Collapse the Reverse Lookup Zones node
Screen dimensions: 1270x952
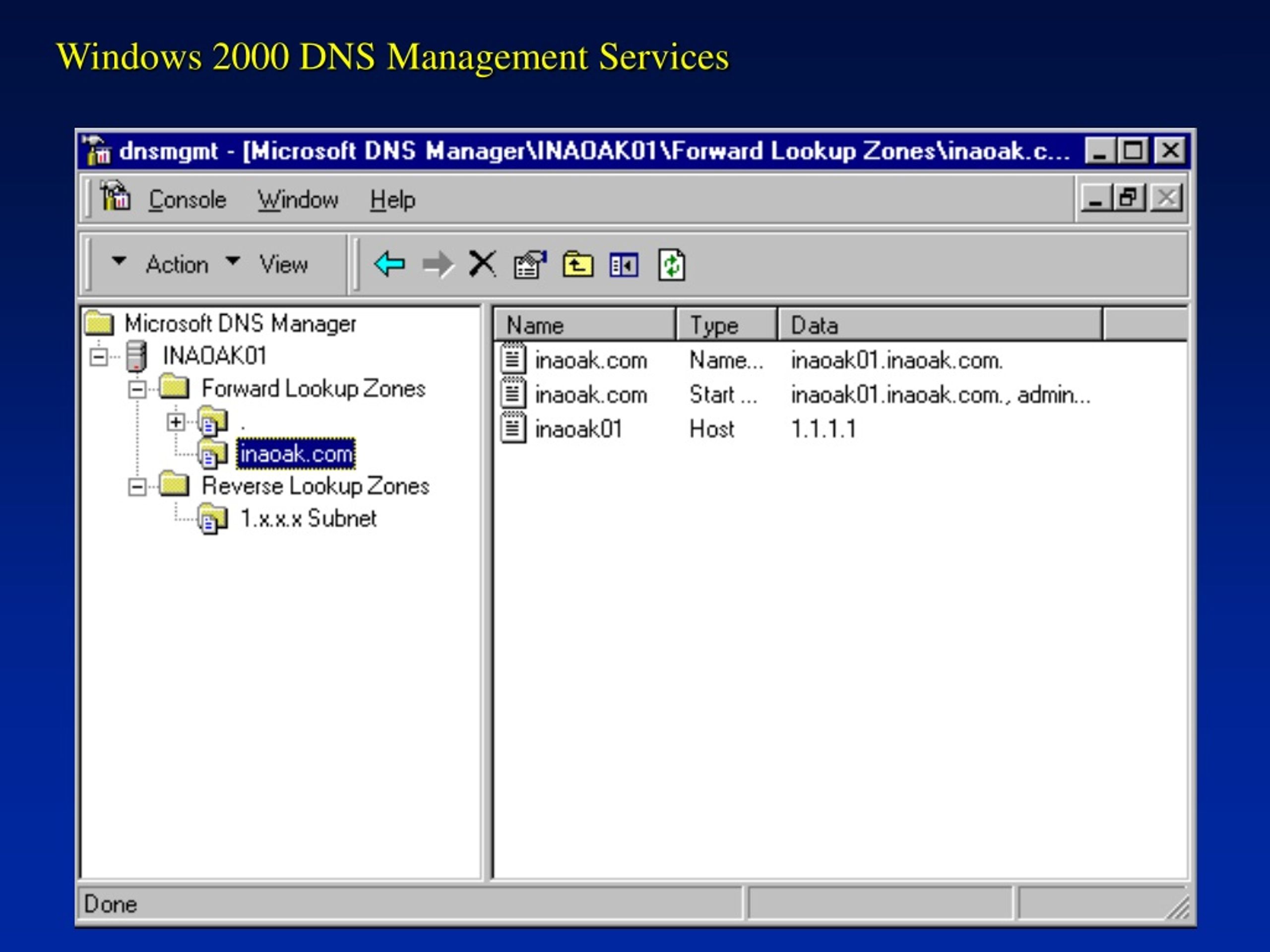coord(136,487)
